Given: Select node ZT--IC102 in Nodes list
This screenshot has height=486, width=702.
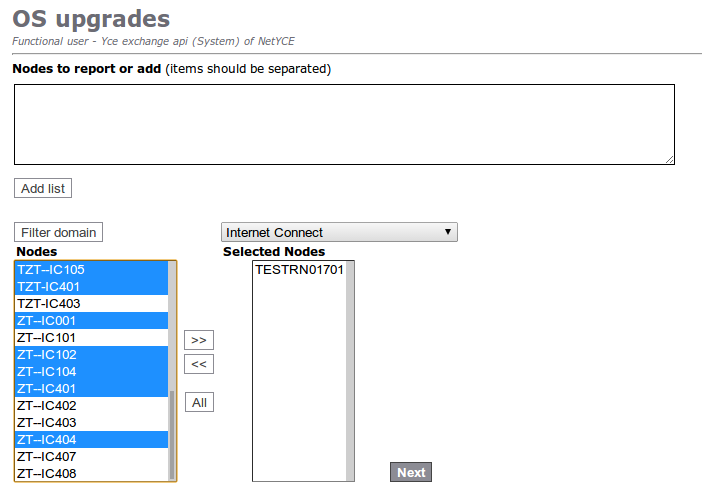Looking at the screenshot, I should click(x=90, y=355).
